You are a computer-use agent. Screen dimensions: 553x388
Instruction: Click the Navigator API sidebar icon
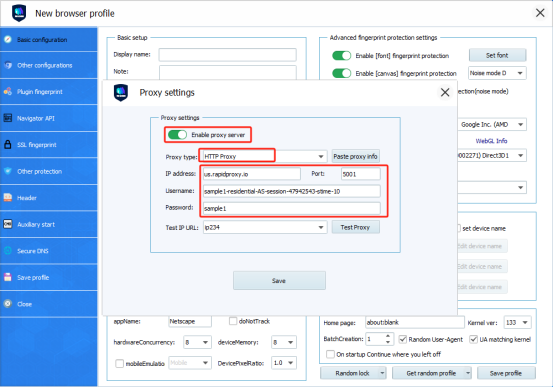click(x=8, y=118)
